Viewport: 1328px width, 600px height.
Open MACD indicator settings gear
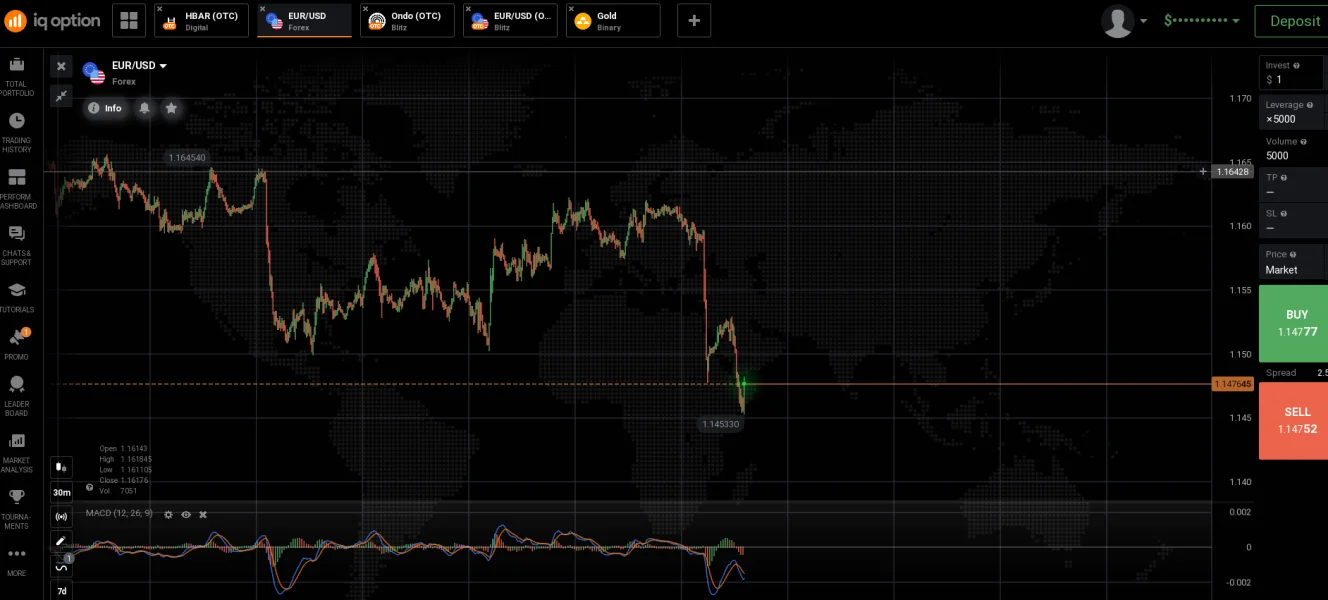coord(168,514)
